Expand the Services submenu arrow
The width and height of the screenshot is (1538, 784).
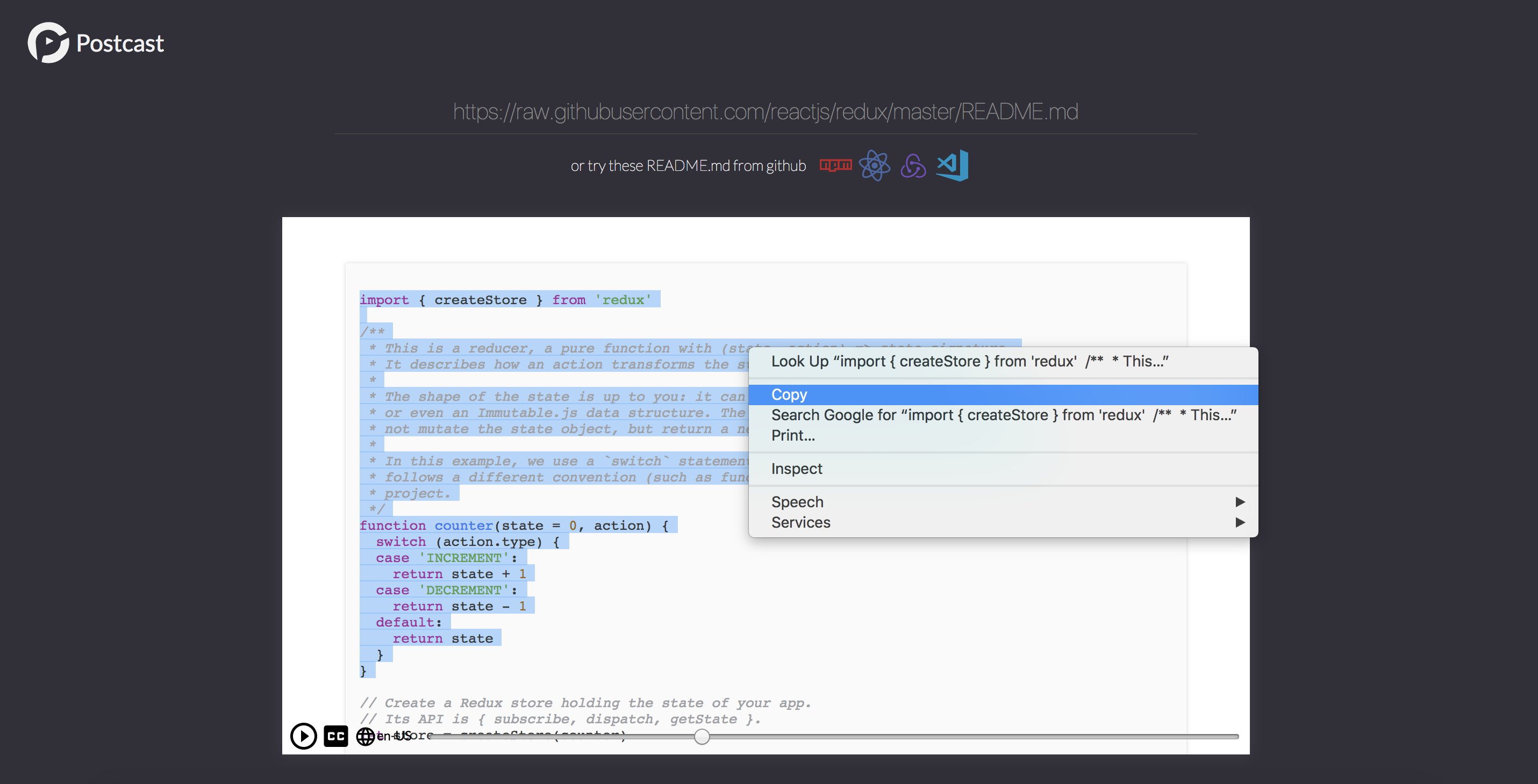point(1240,522)
